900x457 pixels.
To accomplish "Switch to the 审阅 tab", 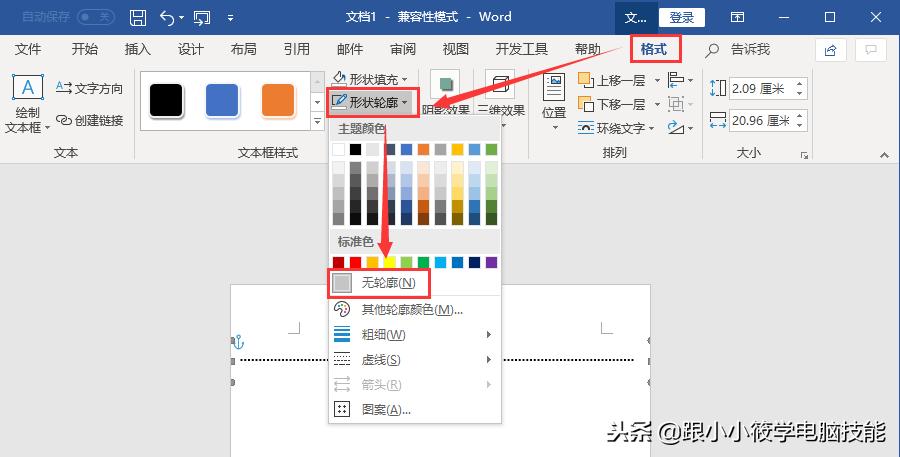I will [x=403, y=49].
